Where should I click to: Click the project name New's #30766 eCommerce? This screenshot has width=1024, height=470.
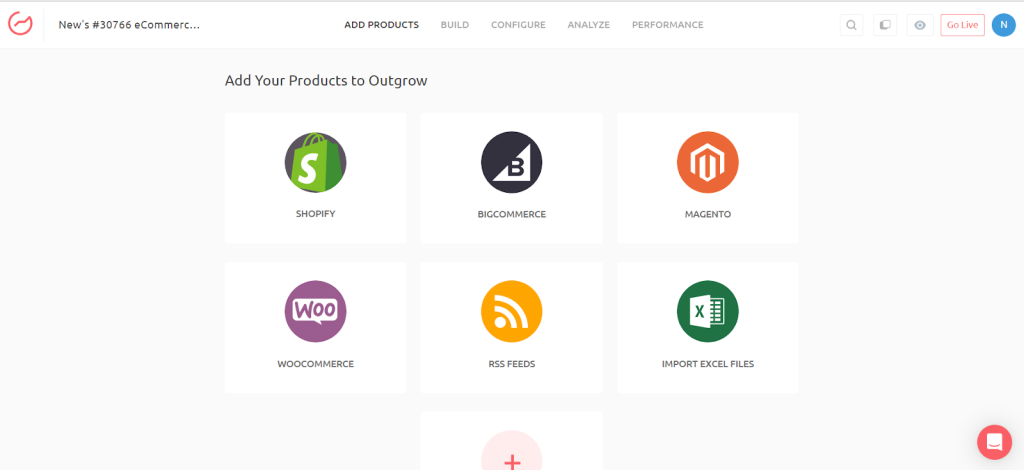(129, 25)
